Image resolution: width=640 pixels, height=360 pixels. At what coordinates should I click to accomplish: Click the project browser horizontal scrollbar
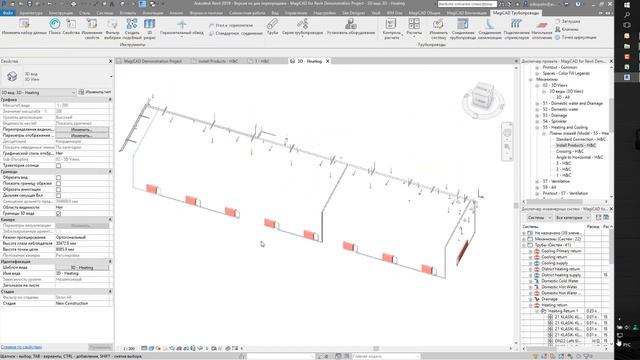pos(554,202)
